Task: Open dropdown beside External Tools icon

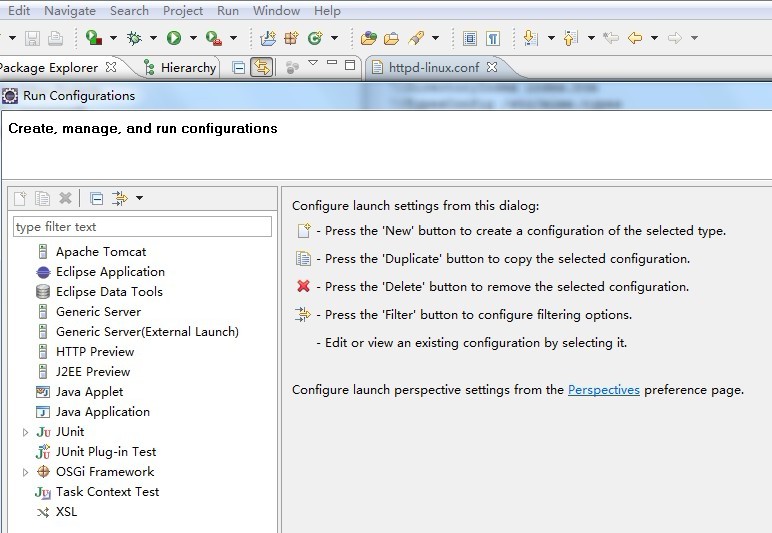Action: click(233, 38)
